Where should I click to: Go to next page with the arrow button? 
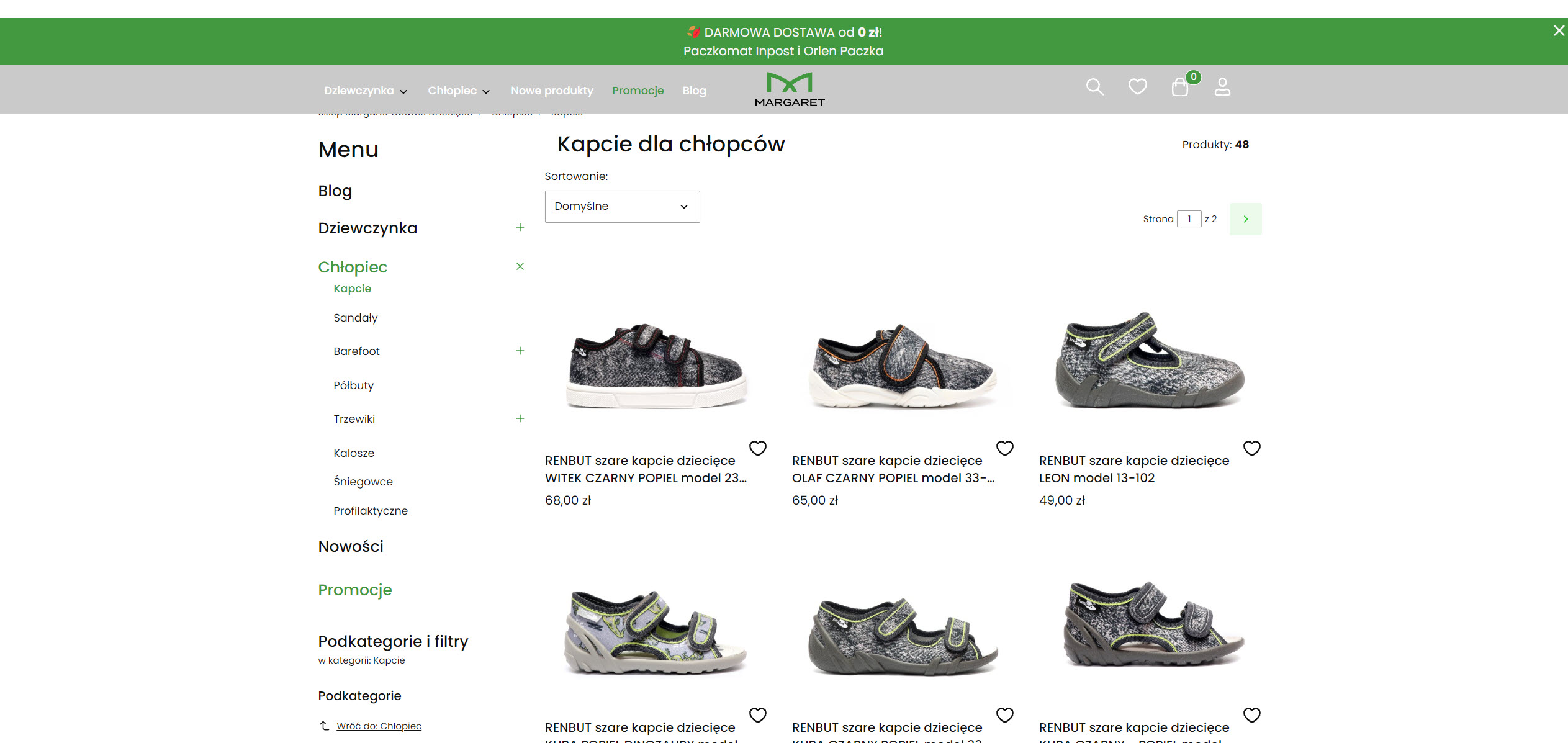(x=1245, y=218)
